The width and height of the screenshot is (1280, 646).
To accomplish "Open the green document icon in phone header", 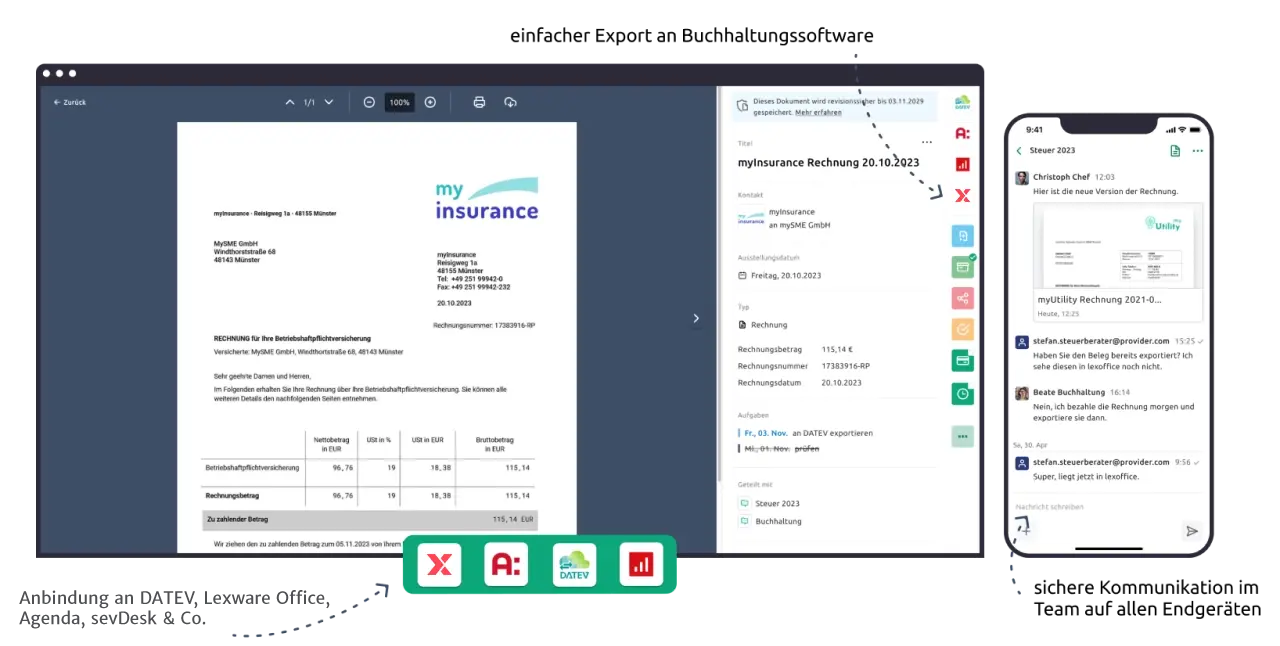I will pyautogui.click(x=1175, y=151).
